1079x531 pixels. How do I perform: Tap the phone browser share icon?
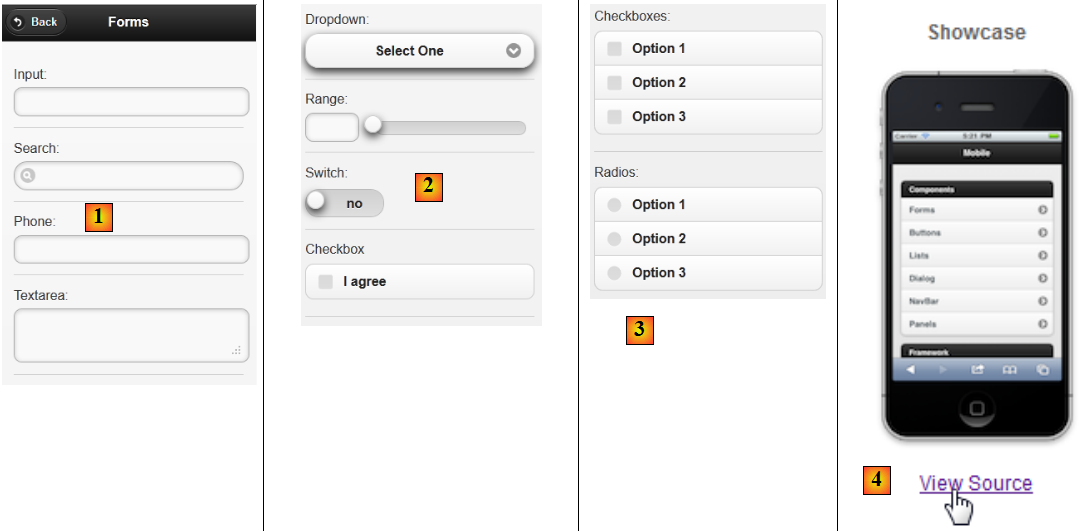tap(978, 369)
